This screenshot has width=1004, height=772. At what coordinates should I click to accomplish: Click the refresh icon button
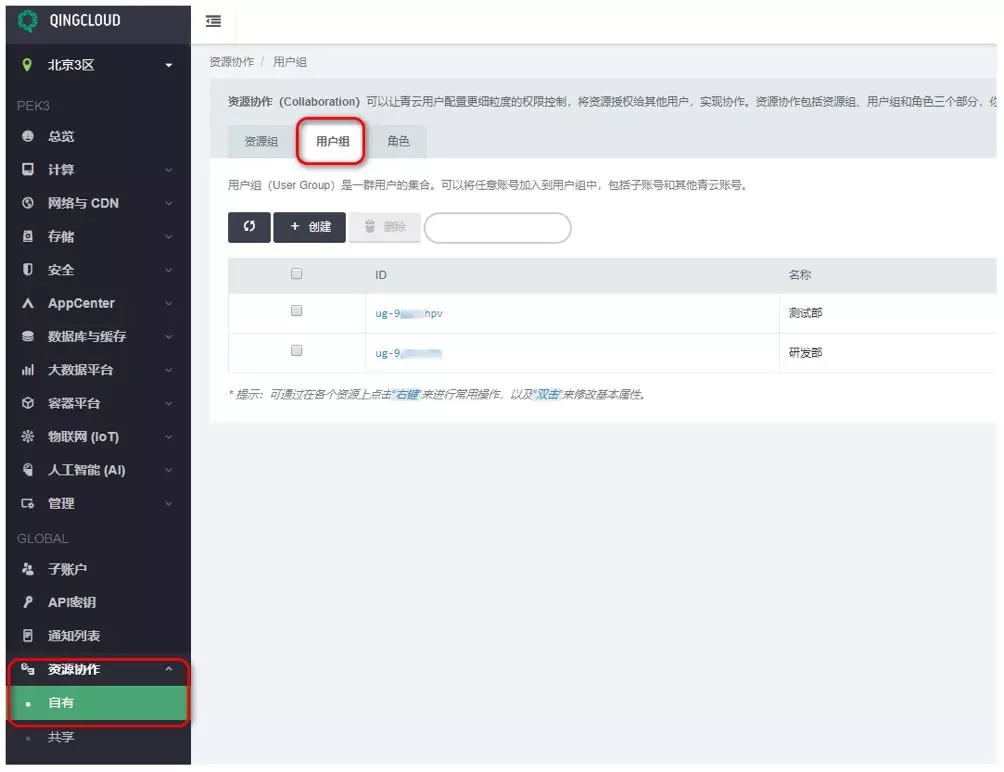click(249, 227)
